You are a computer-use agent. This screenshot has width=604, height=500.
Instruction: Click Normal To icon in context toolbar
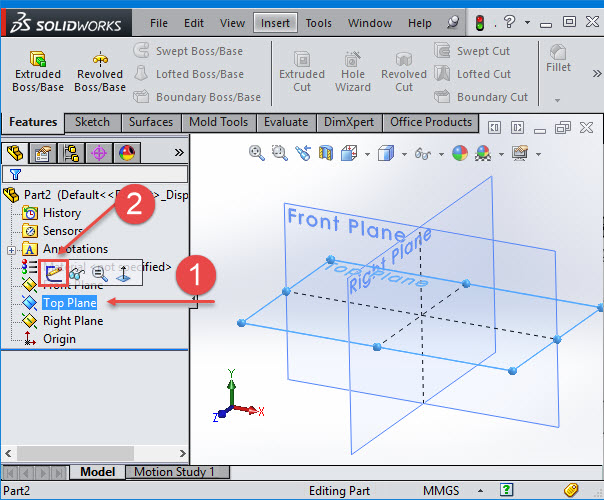(x=123, y=273)
